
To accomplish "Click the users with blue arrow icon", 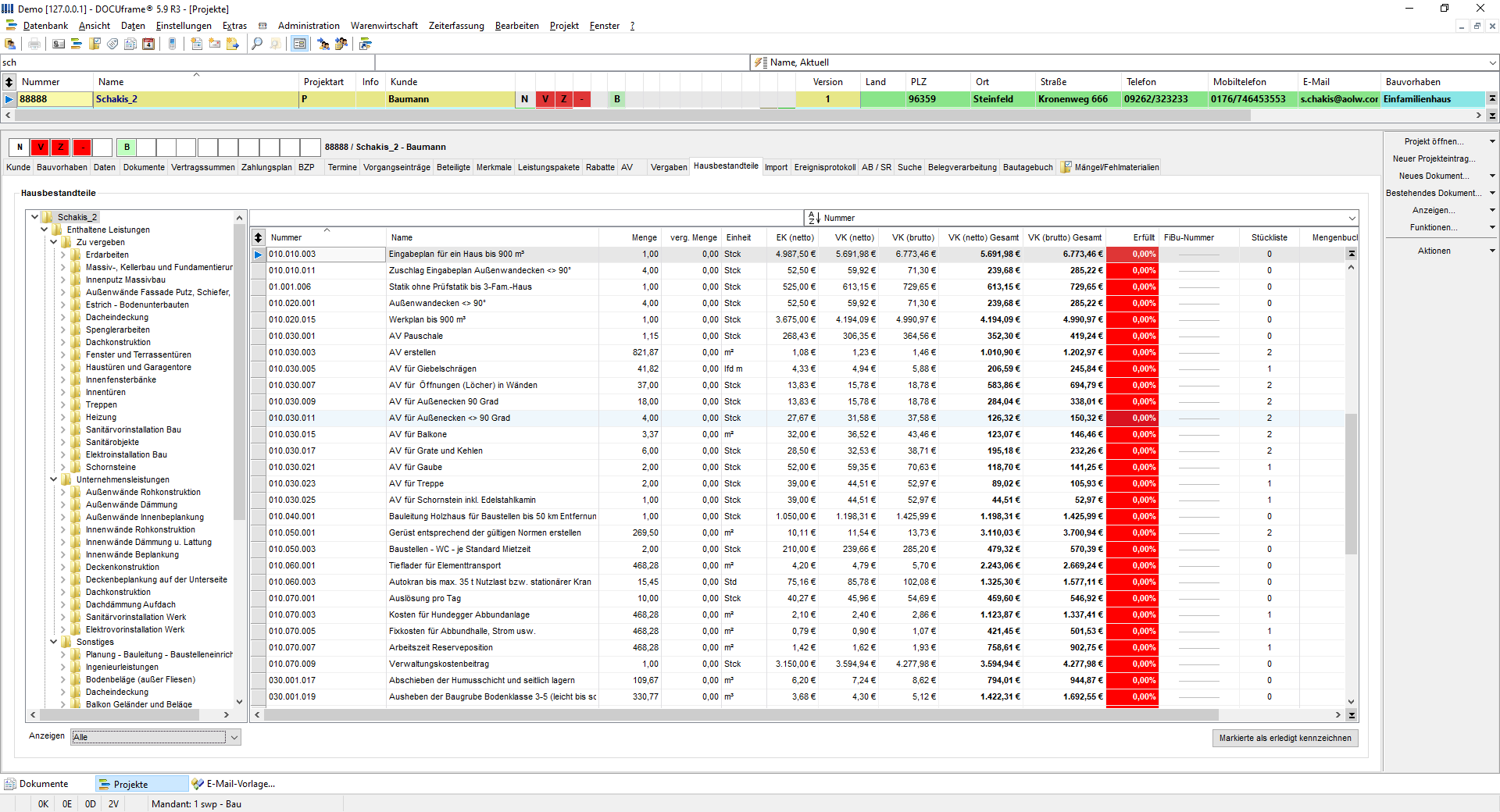I will [x=323, y=44].
